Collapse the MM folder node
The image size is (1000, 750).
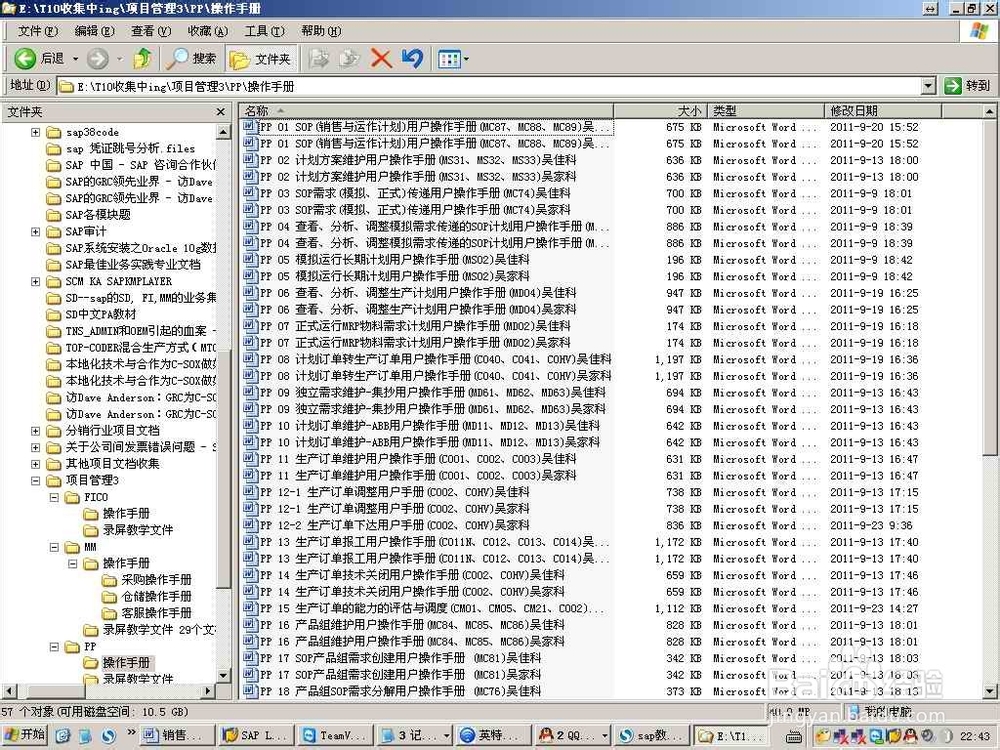click(54, 547)
